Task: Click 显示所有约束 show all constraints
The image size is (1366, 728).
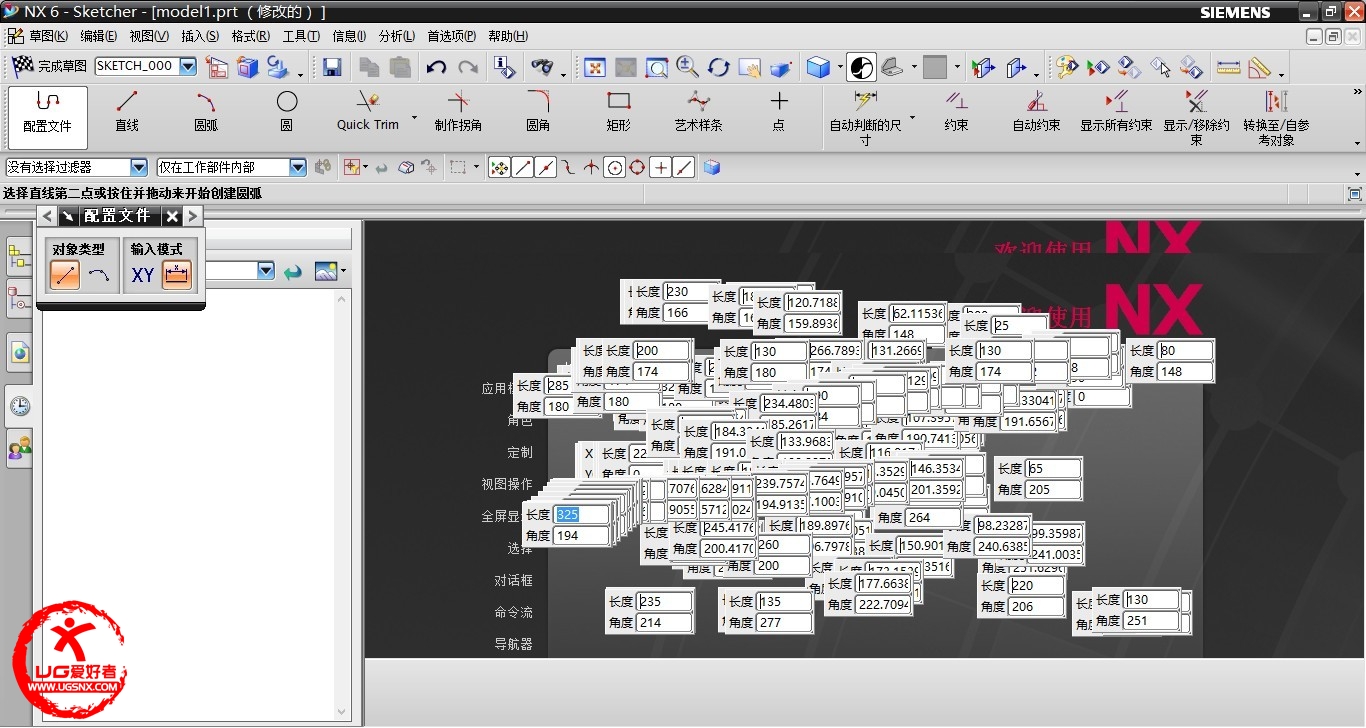Action: pos(1116,111)
